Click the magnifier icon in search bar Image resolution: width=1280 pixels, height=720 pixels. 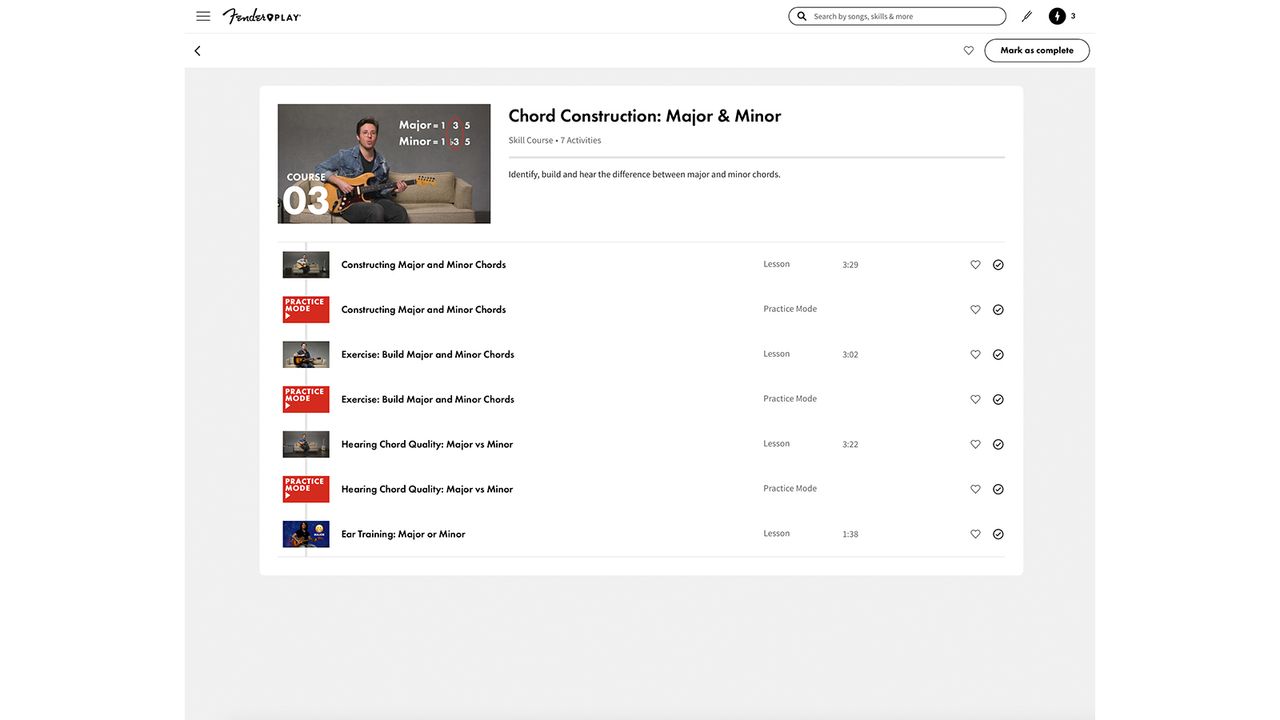pyautogui.click(x=802, y=16)
